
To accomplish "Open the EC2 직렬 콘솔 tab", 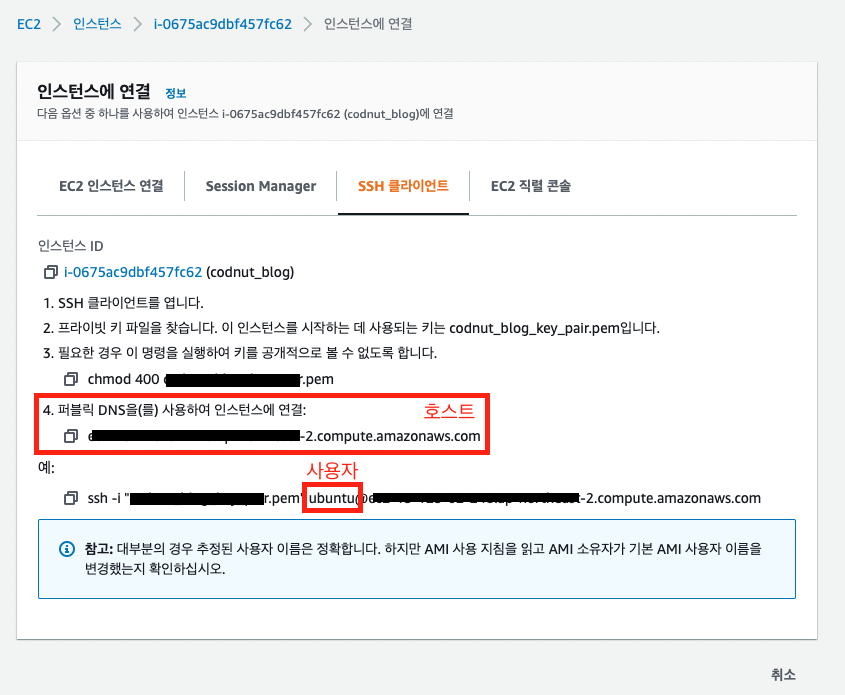I will coord(530,186).
